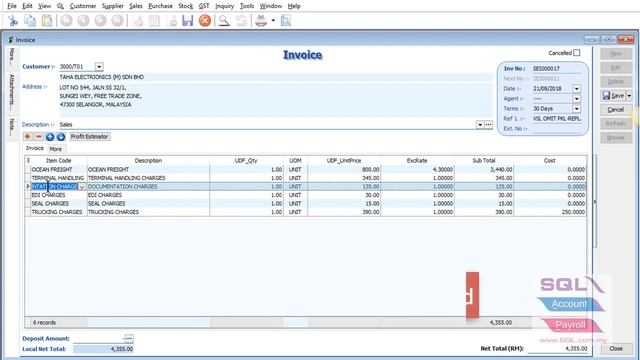
Task: Click the Sub Total column header
Action: tap(484, 160)
